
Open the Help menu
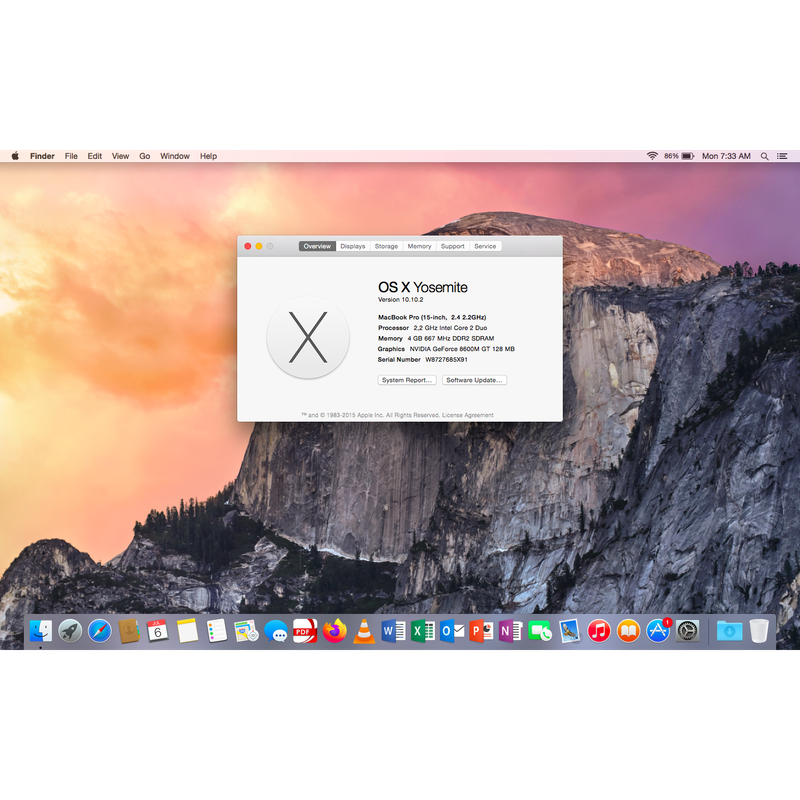(x=208, y=156)
